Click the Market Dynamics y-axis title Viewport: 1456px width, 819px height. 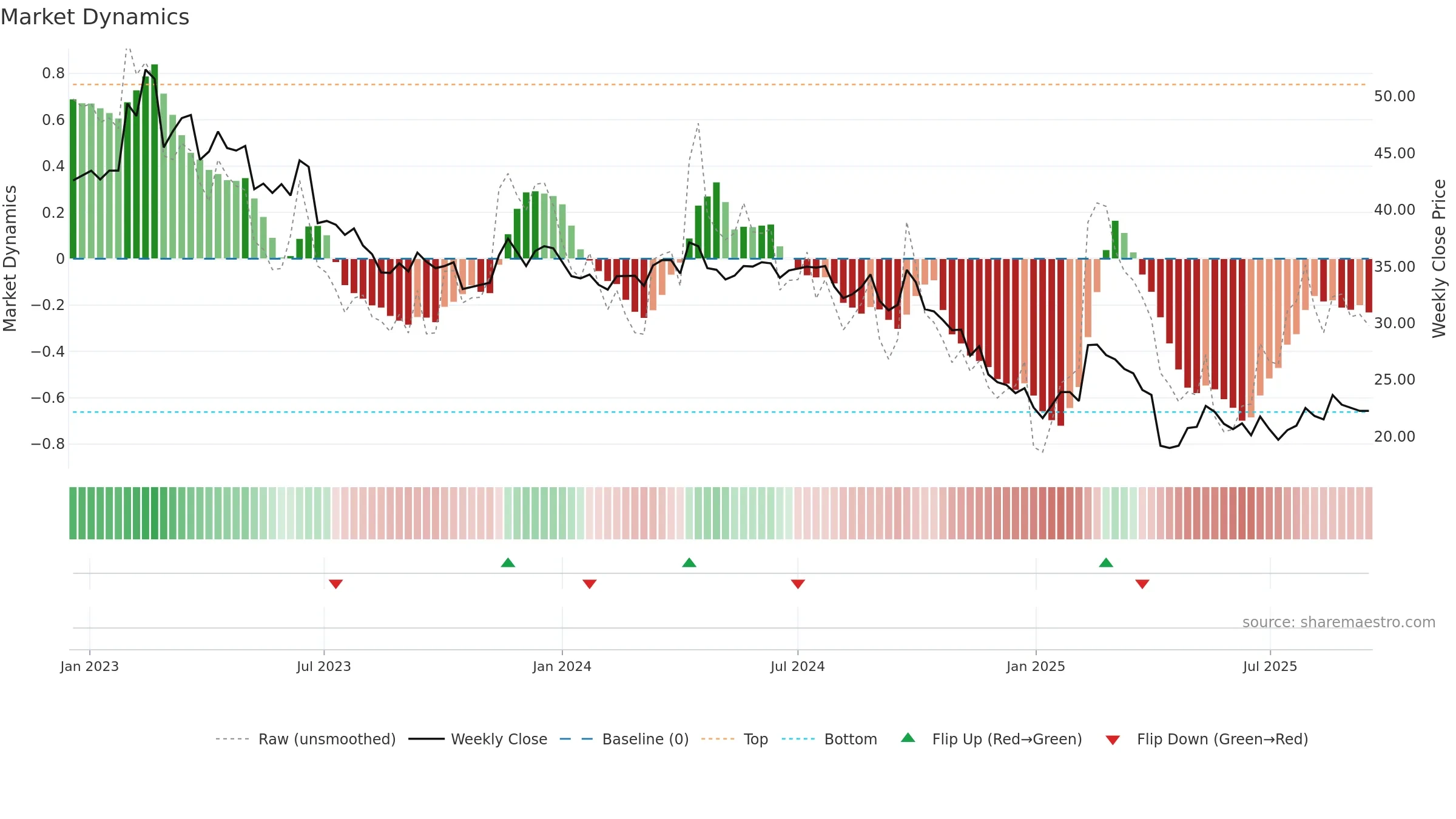click(10, 258)
